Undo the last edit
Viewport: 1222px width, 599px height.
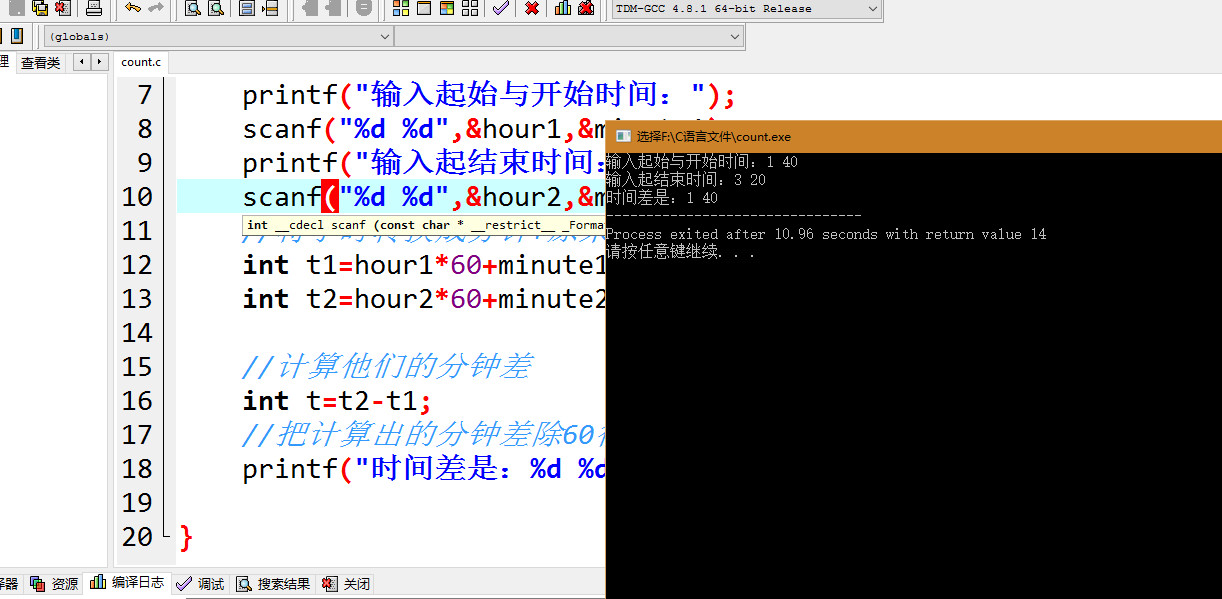[133, 8]
